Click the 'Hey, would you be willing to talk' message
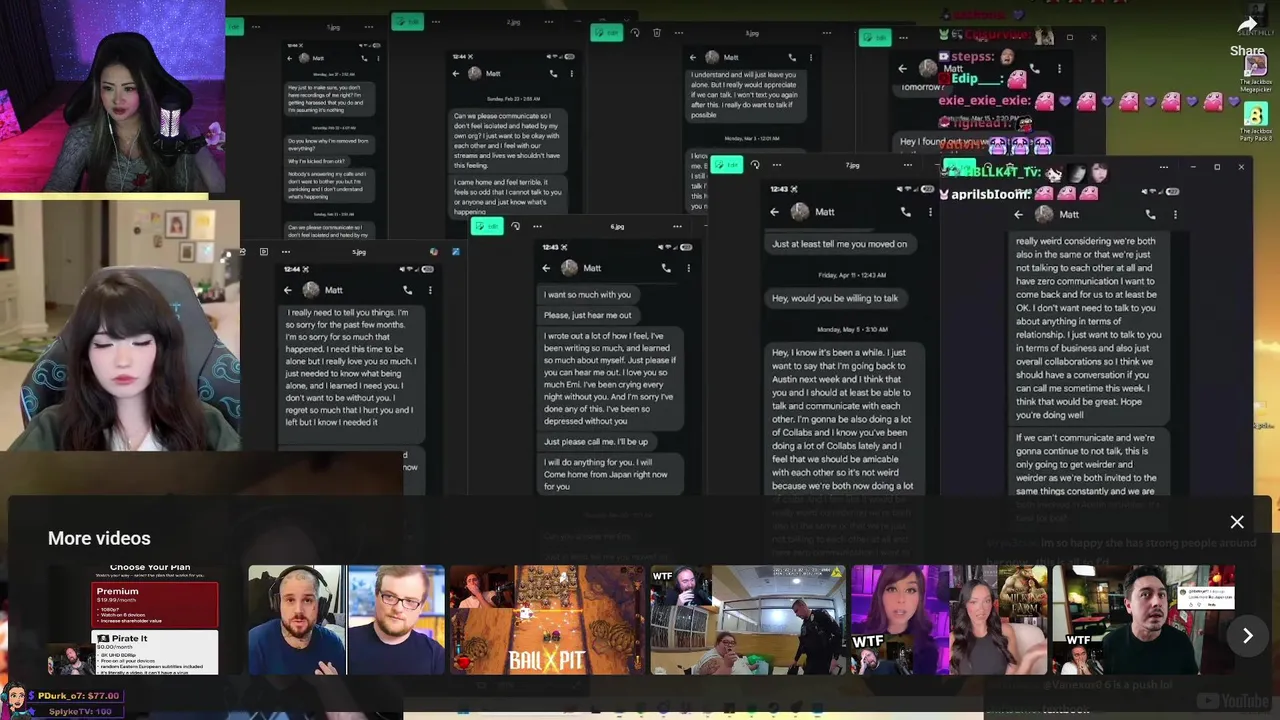 835,298
